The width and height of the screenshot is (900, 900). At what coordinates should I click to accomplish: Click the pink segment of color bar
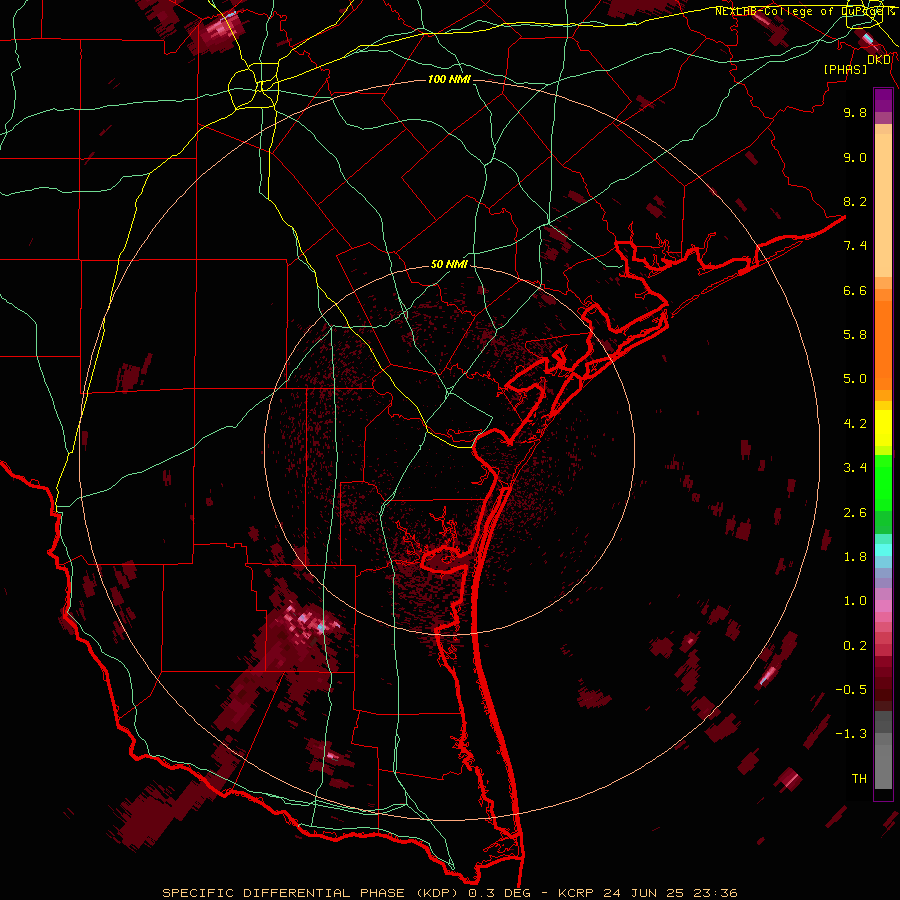883,606
